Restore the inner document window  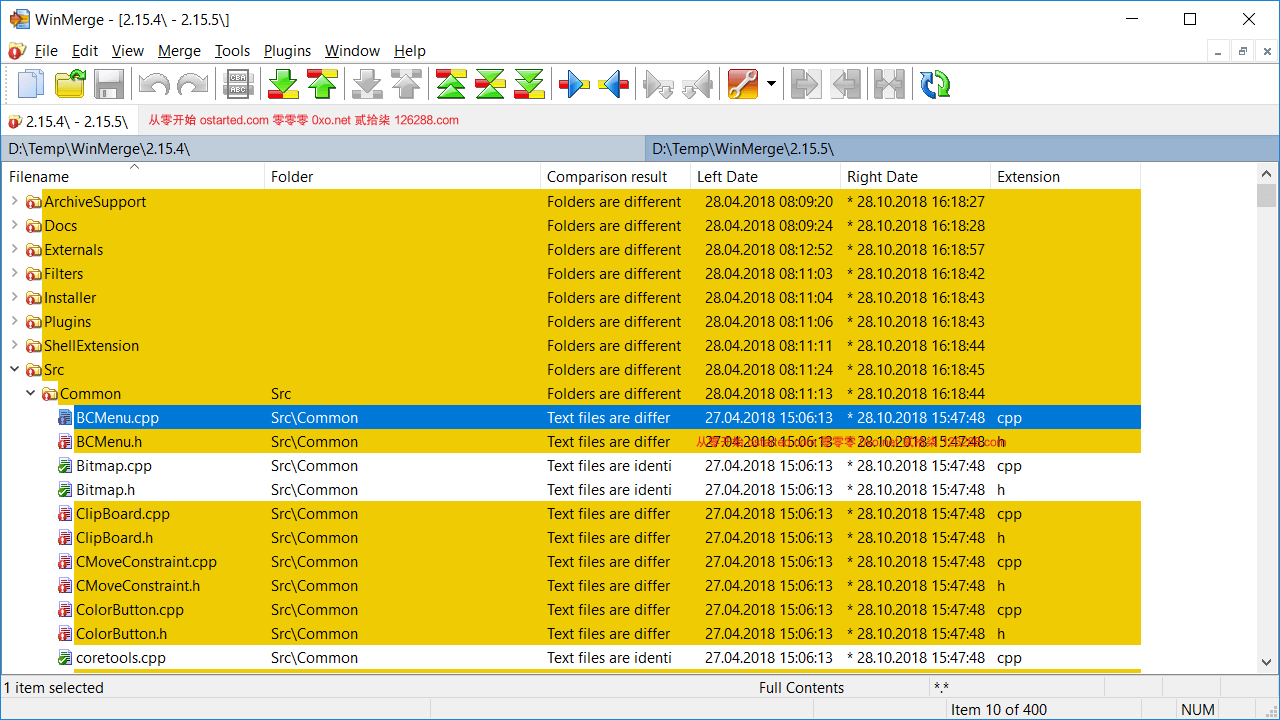pyautogui.click(x=1243, y=51)
